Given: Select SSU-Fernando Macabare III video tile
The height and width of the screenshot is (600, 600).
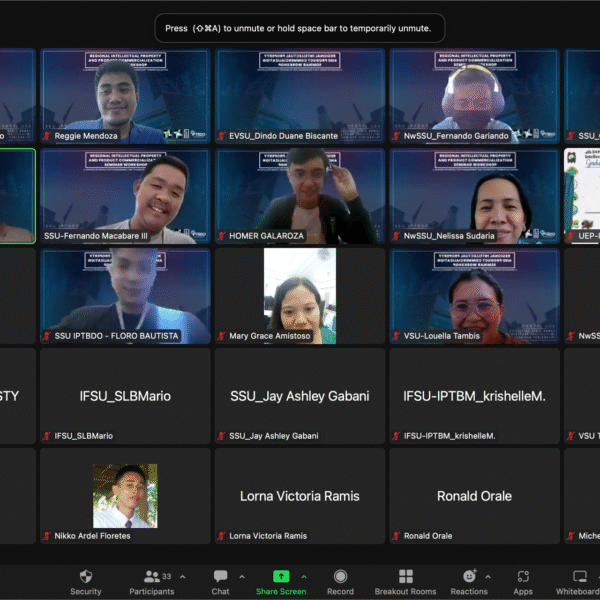Looking at the screenshot, I should pos(125,196).
